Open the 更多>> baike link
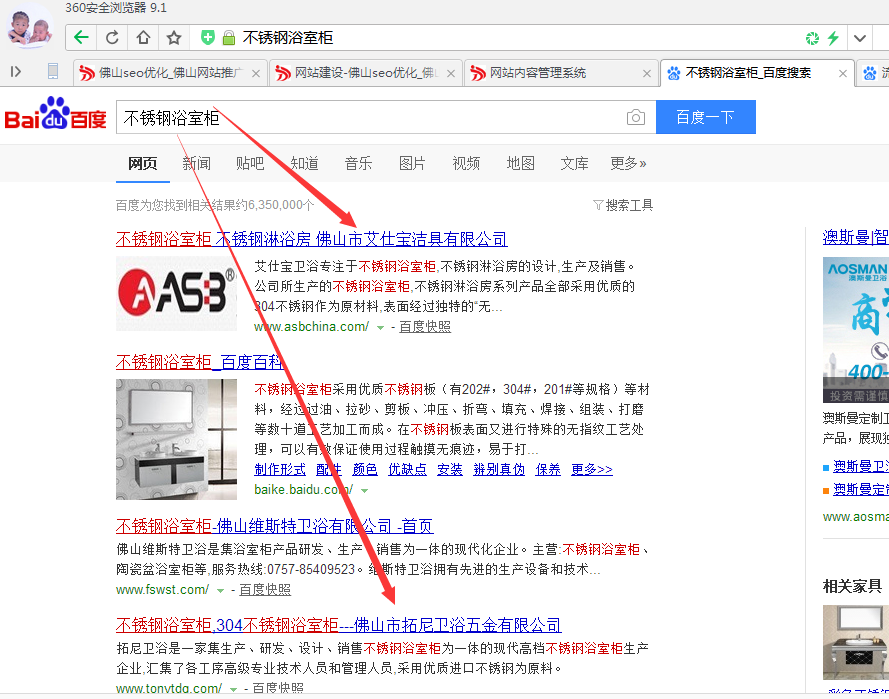The height and width of the screenshot is (699, 889). tap(592, 469)
